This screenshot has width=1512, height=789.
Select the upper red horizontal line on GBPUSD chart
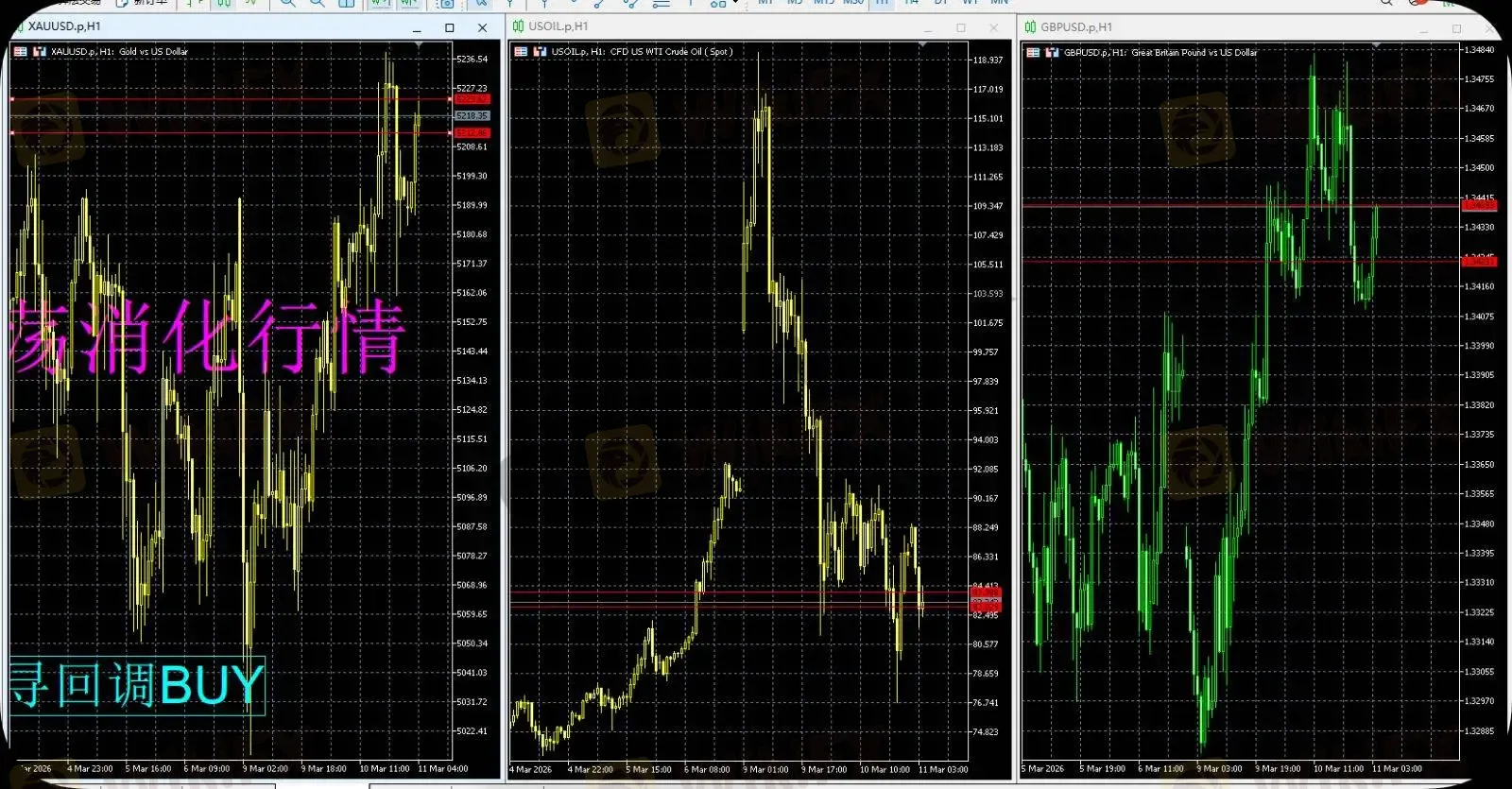coord(1240,205)
